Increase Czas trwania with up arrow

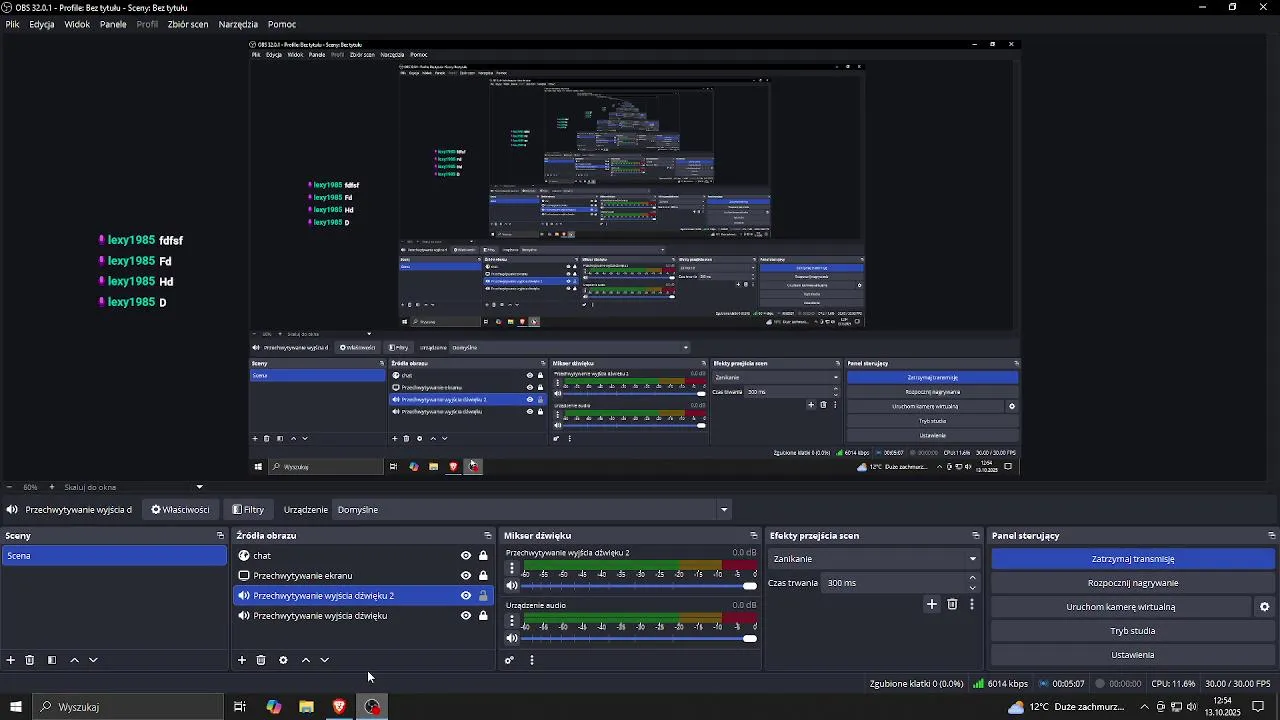tap(972, 578)
